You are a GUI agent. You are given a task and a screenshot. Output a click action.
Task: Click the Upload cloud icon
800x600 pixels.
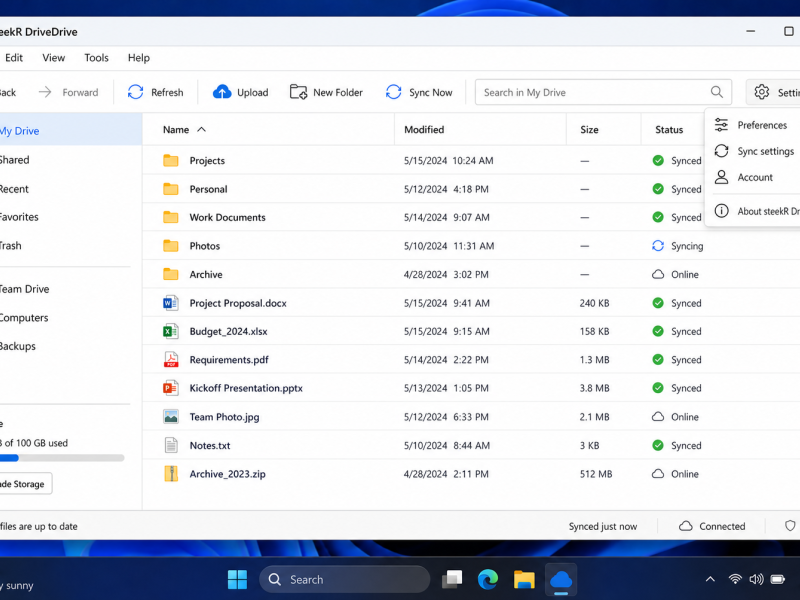(222, 92)
